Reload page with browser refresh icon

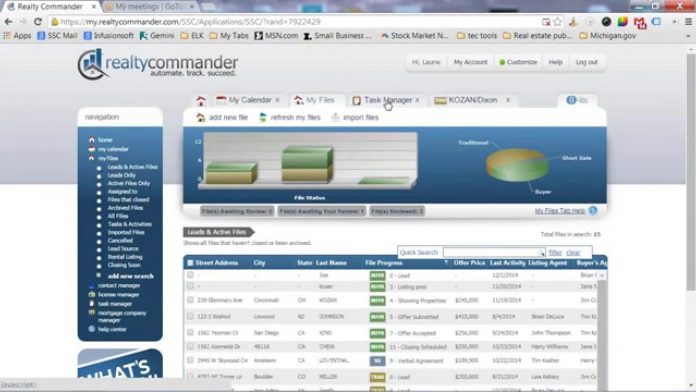click(x=38, y=21)
